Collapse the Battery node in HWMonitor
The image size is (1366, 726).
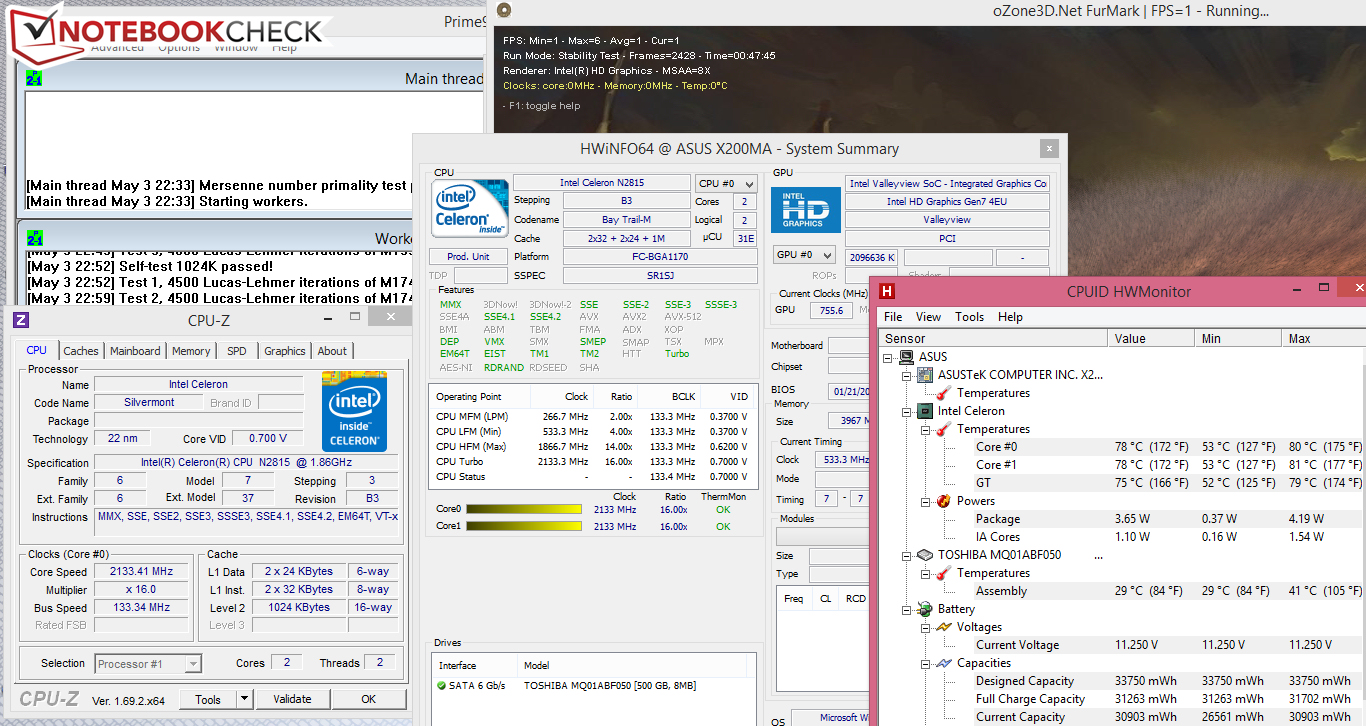point(908,609)
